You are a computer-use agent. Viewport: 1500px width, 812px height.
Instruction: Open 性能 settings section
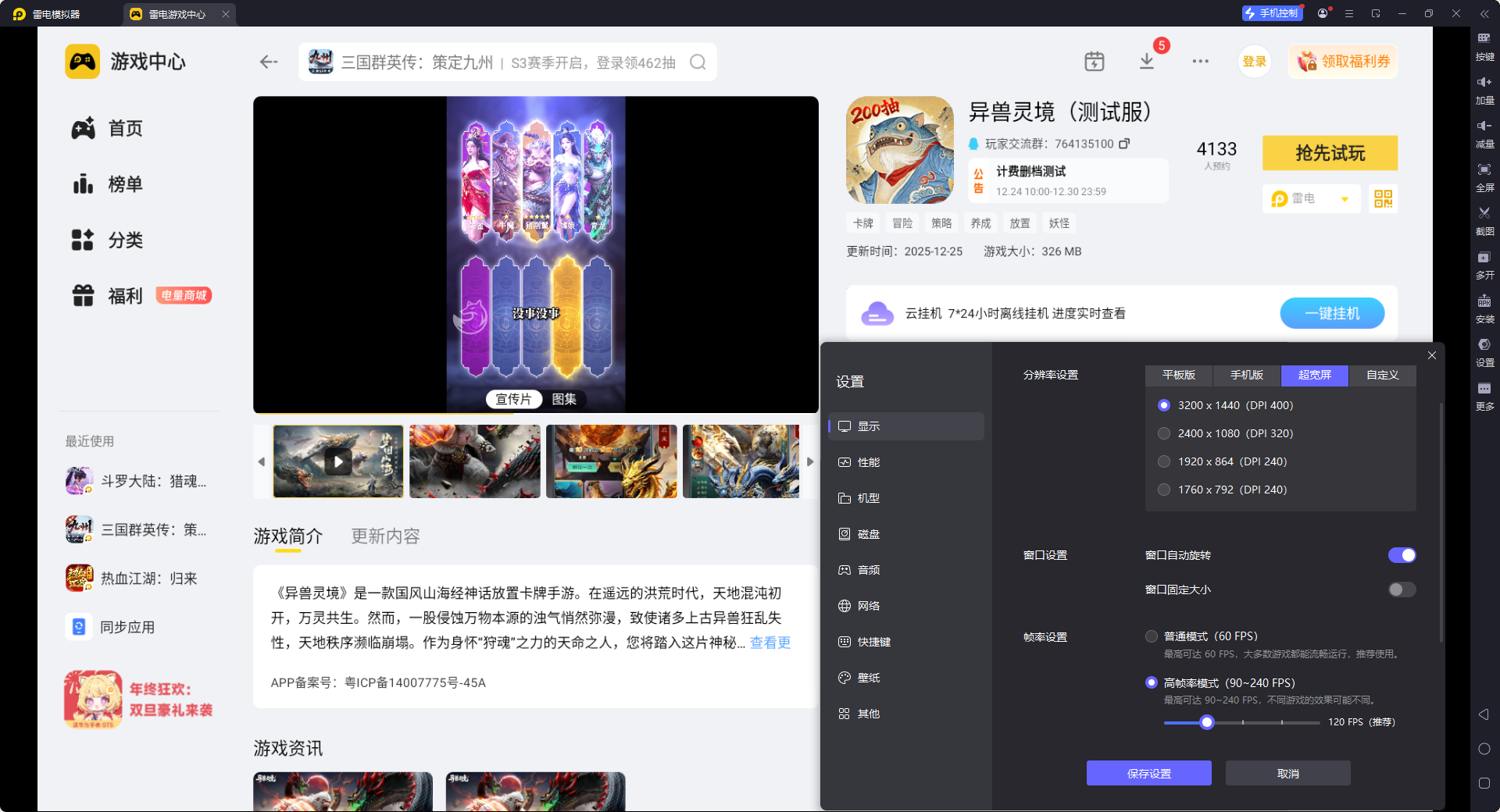pos(906,462)
